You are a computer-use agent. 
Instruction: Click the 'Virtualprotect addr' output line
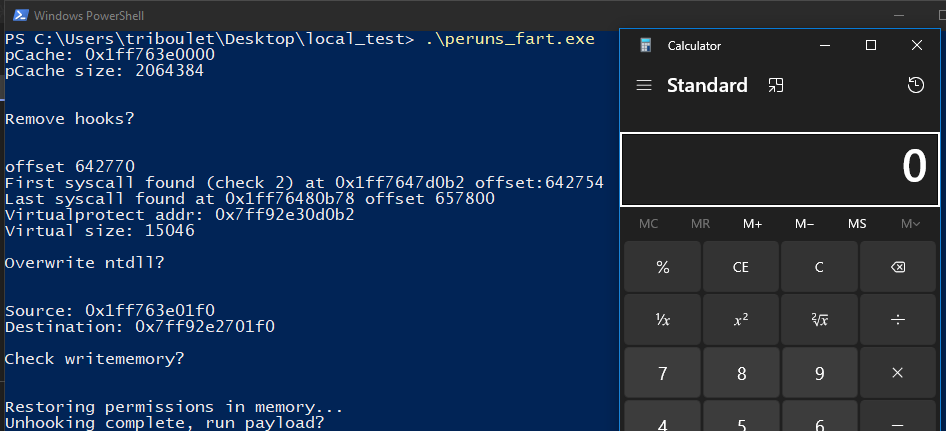pyautogui.click(x=180, y=215)
